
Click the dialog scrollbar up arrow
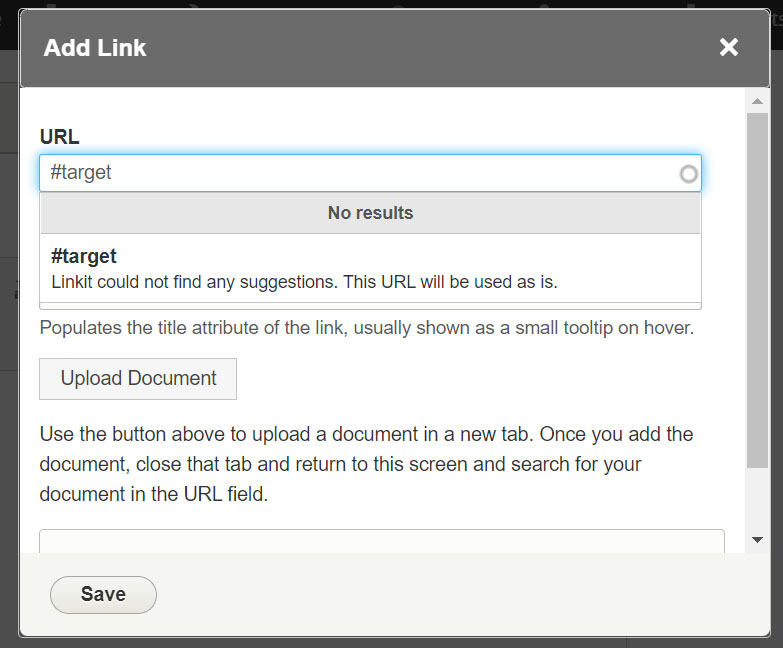tap(757, 101)
